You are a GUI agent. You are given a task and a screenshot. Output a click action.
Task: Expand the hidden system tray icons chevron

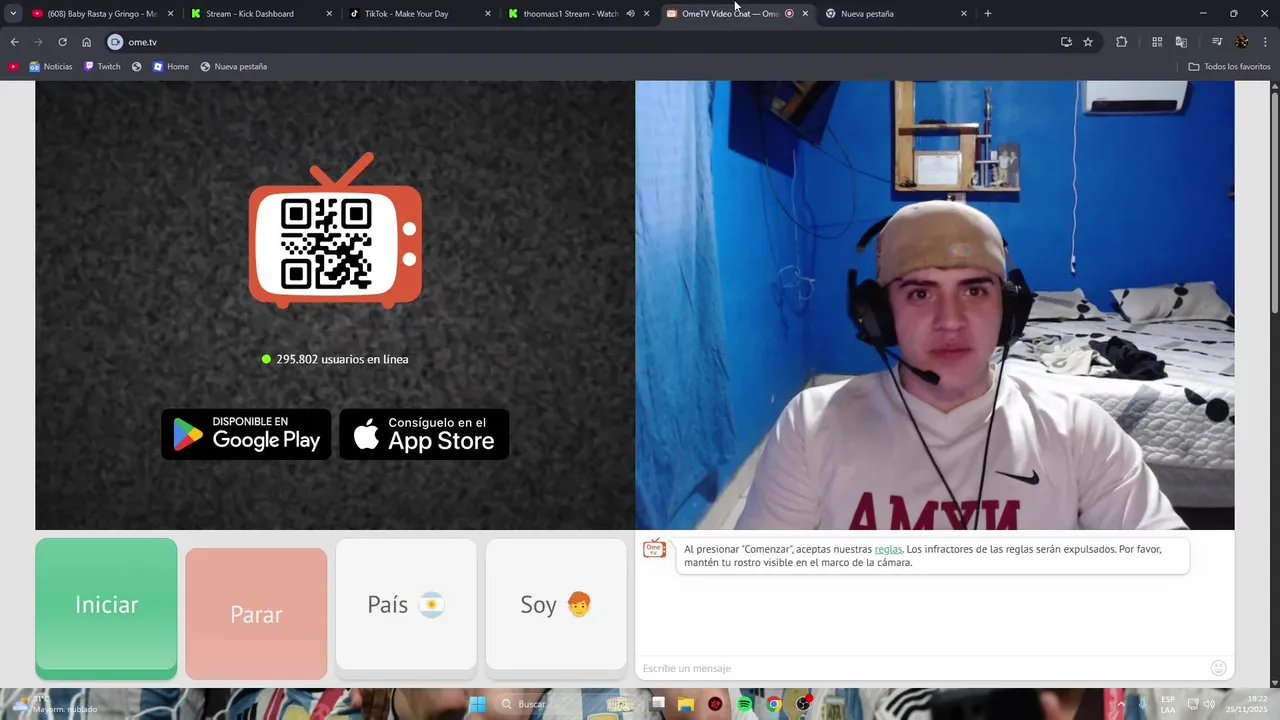click(1121, 704)
